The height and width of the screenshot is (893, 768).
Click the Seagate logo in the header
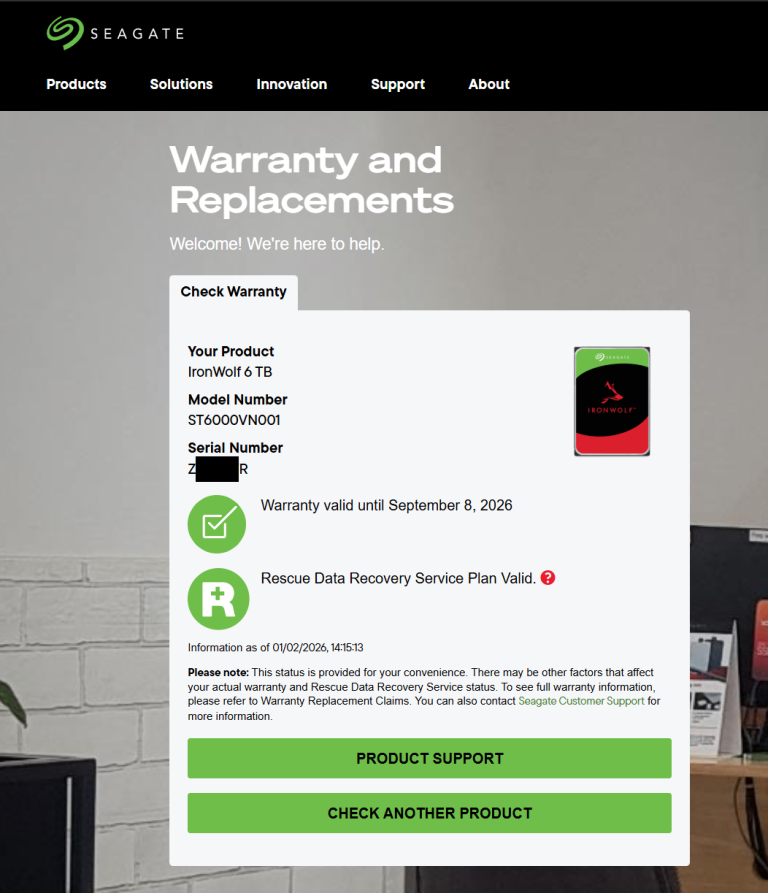point(115,33)
